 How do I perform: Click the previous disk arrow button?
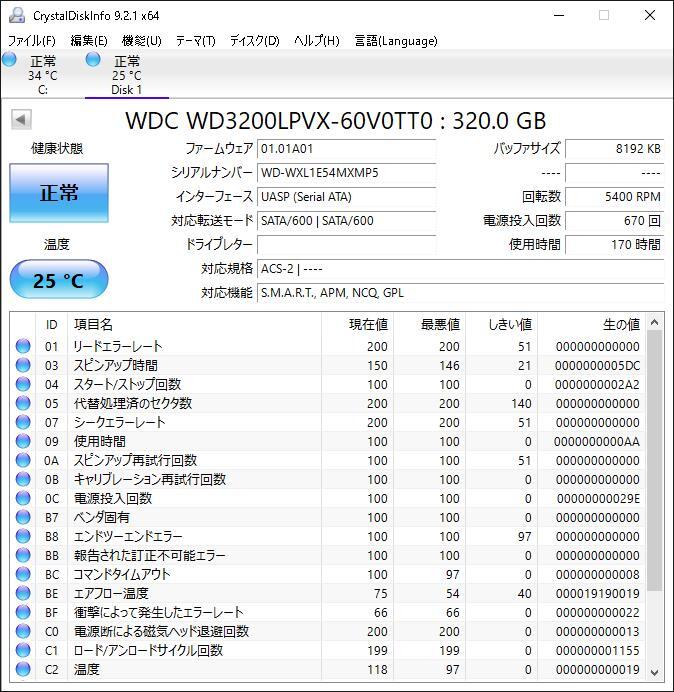[21, 120]
